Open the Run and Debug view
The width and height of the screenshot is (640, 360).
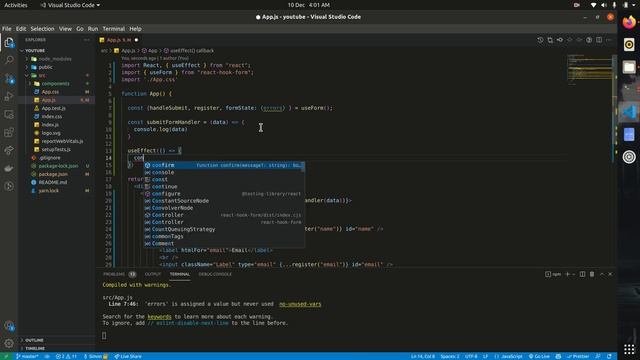point(9,96)
